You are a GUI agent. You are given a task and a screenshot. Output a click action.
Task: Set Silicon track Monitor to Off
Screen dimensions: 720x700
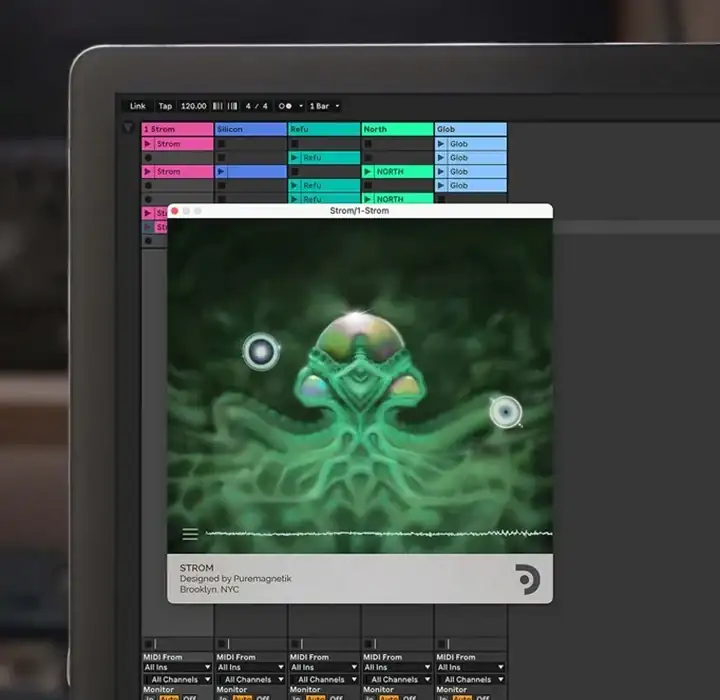(263, 698)
